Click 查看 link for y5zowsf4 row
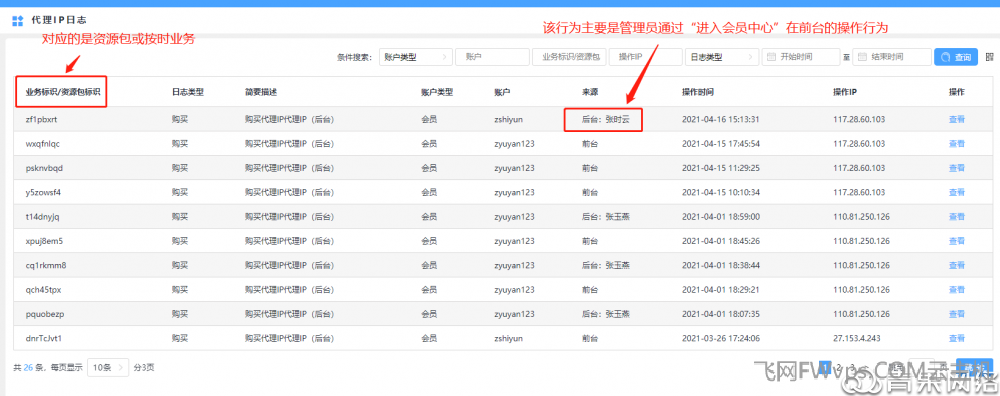The image size is (1000, 396). click(x=957, y=192)
